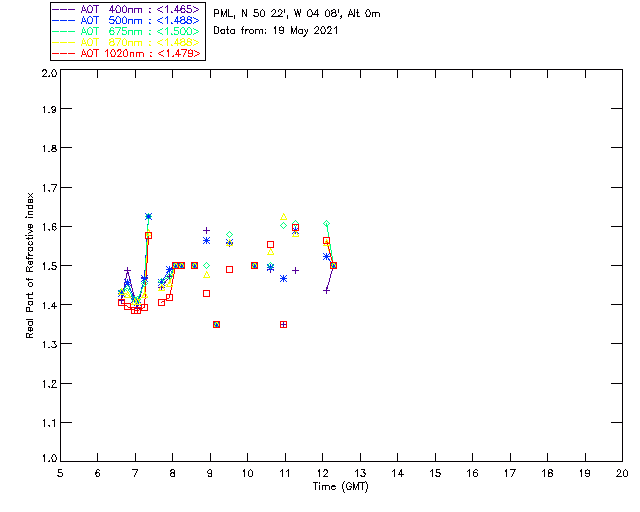Click the y-axis tick label 1.1

[x=49, y=423]
